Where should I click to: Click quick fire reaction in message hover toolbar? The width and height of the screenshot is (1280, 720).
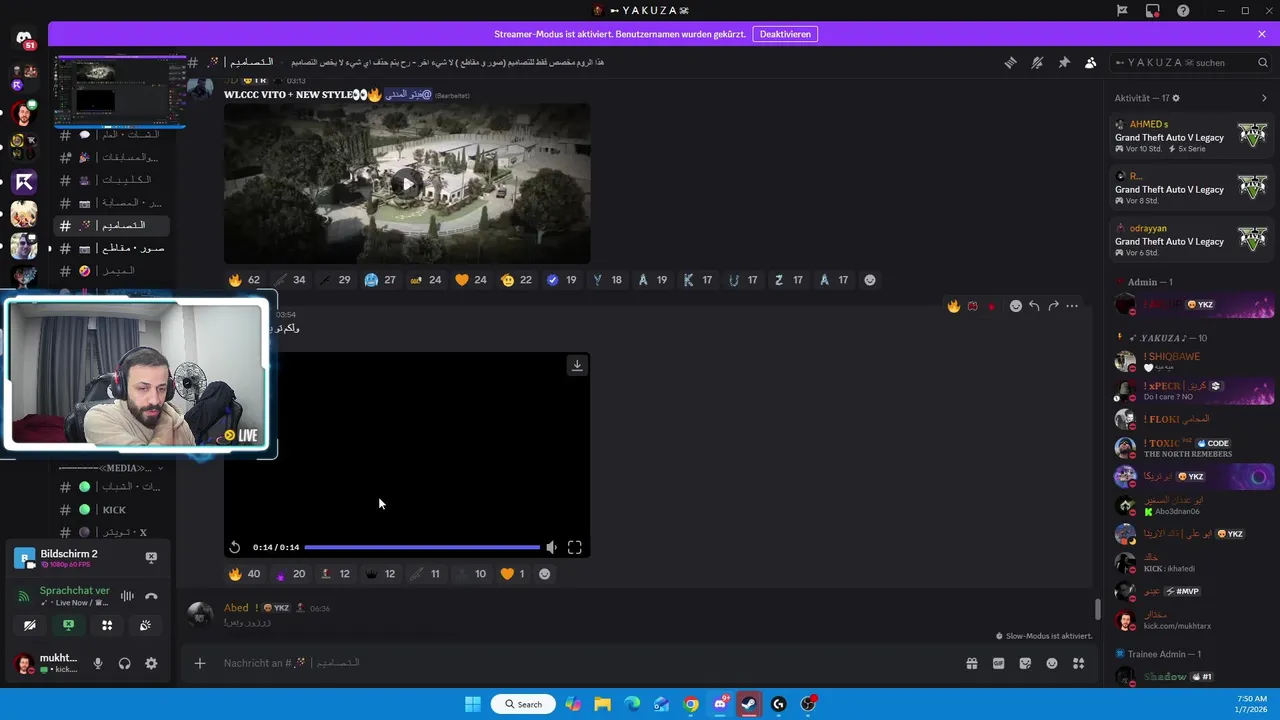coord(954,306)
